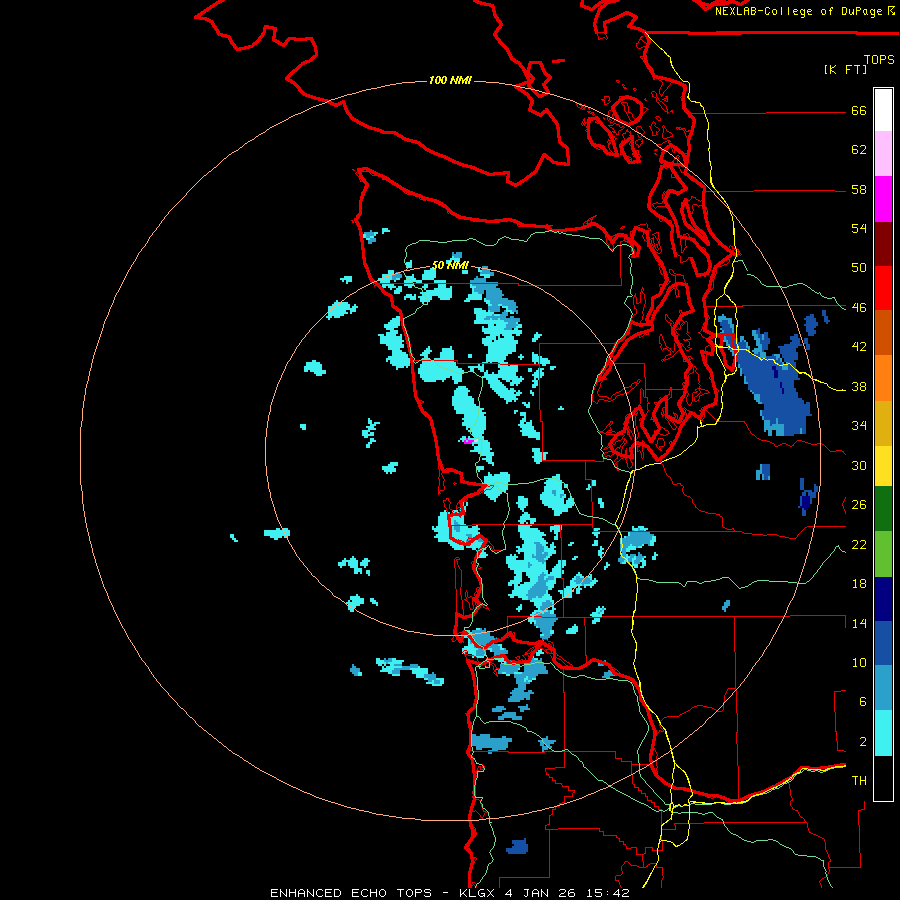
Task: Click the dark green 30 kft swatch
Action: [x=883, y=509]
